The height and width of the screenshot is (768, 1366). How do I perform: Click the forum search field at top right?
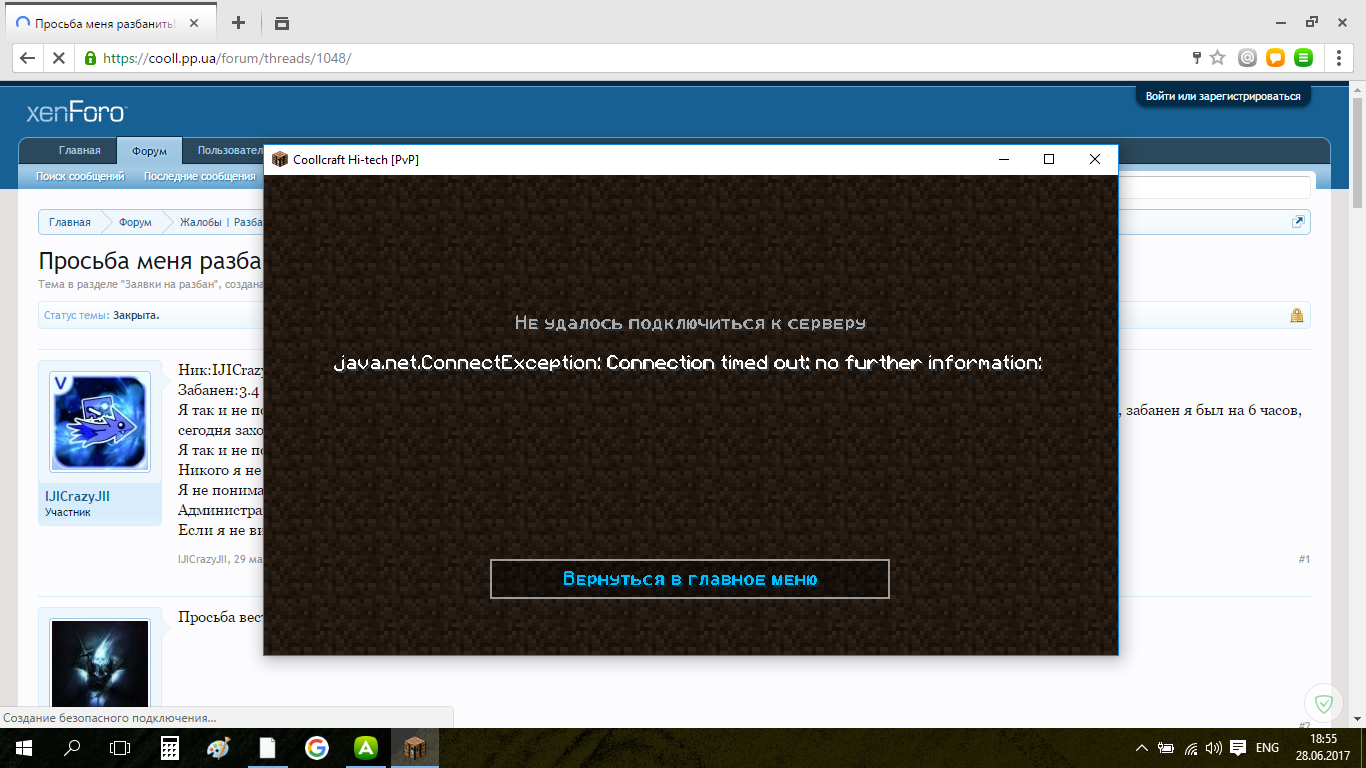tap(1214, 187)
